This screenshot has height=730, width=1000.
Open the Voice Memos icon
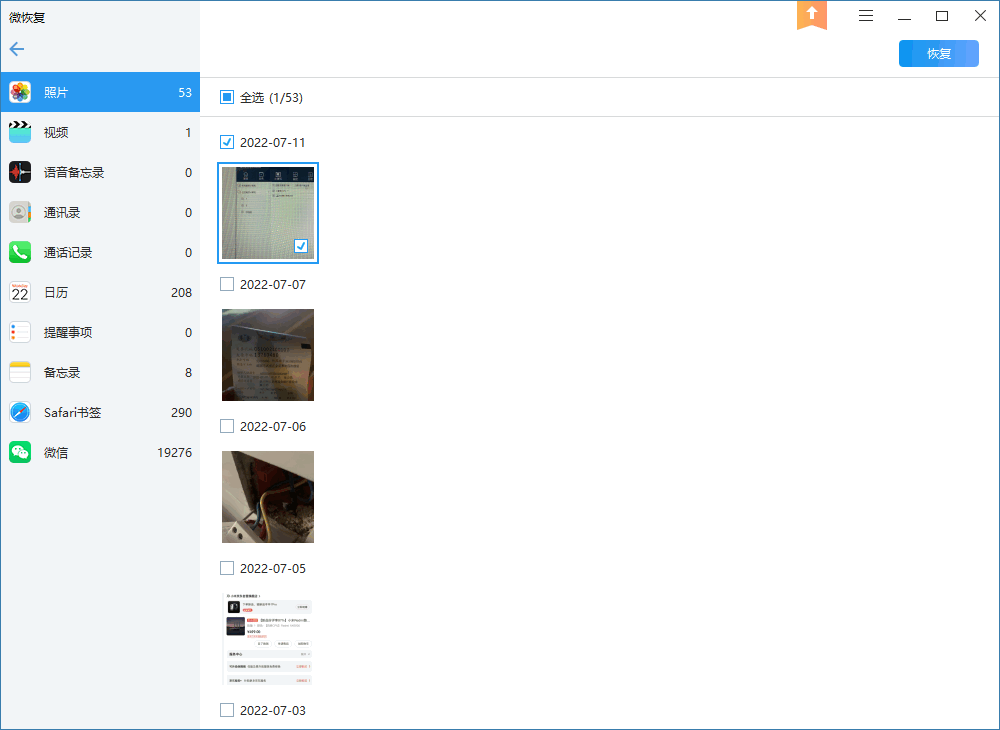(x=20, y=173)
